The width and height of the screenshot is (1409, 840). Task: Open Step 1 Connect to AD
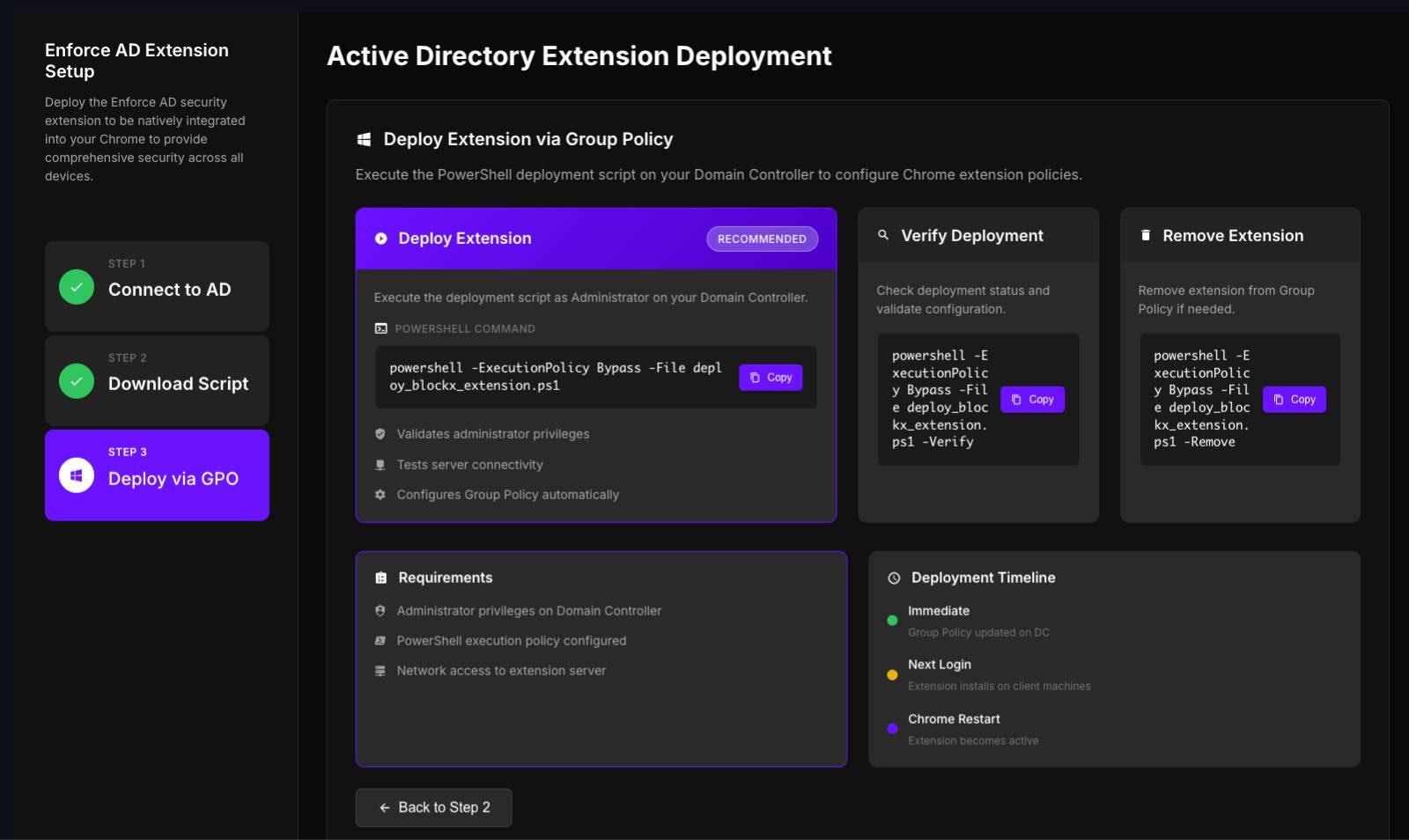[157, 286]
